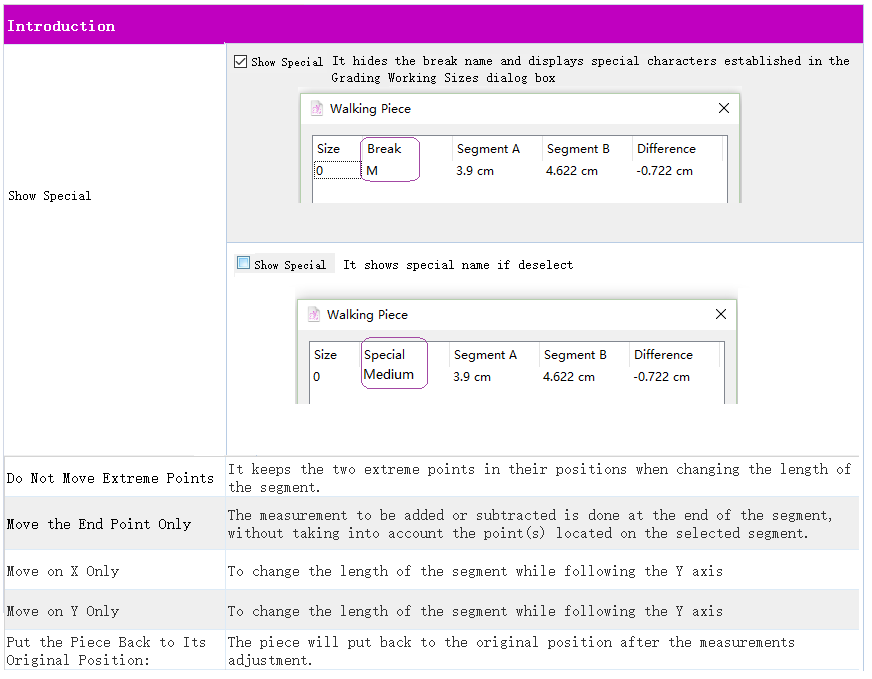Viewport: 872px width, 679px height.
Task: Click the Special column header
Action: 385,355
